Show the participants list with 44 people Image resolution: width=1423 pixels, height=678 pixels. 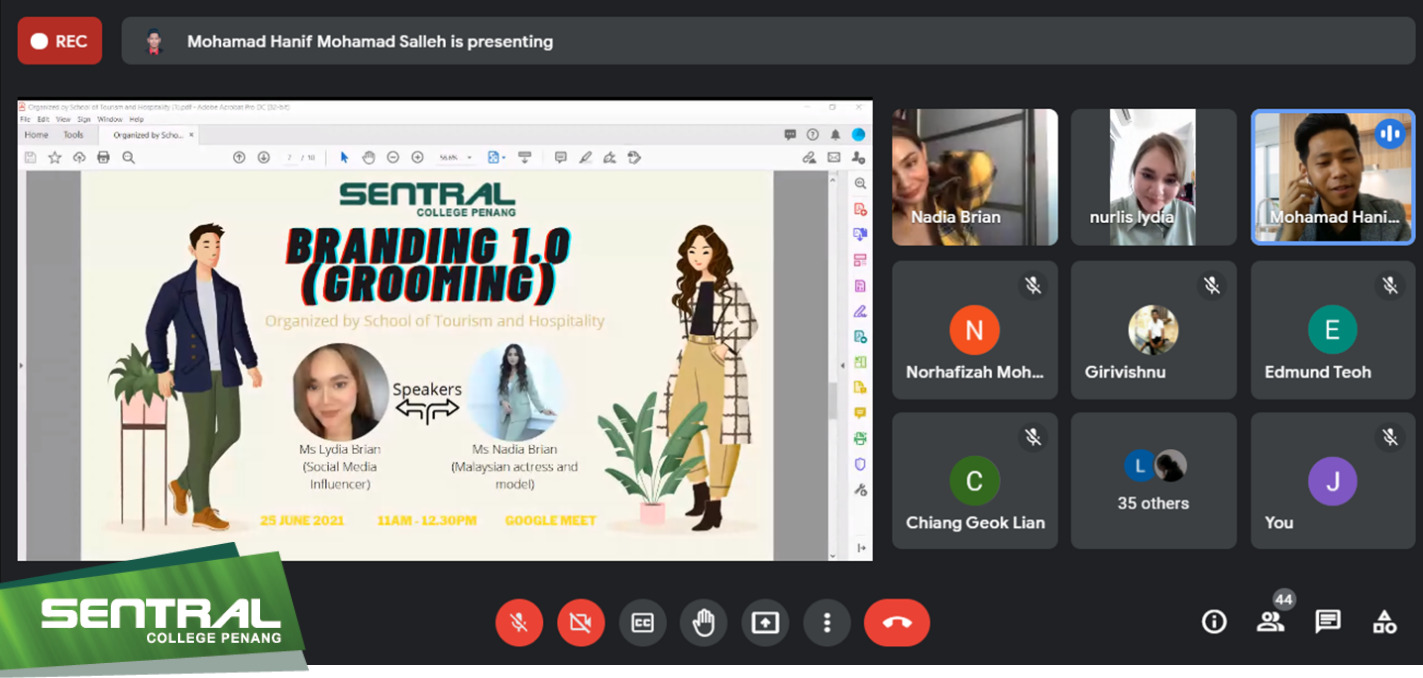pos(1271,622)
